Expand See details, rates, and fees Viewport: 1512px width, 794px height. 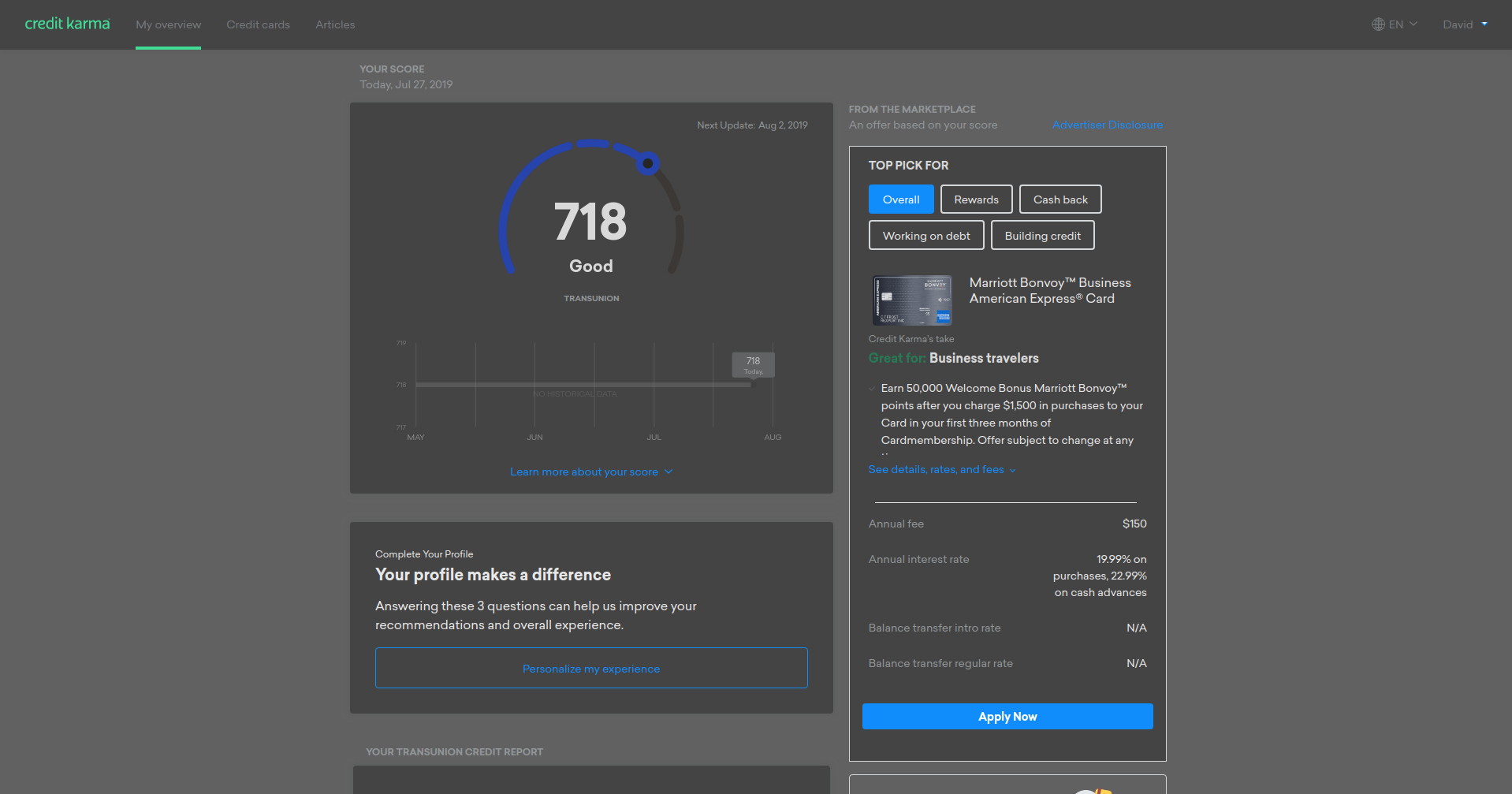click(x=942, y=469)
